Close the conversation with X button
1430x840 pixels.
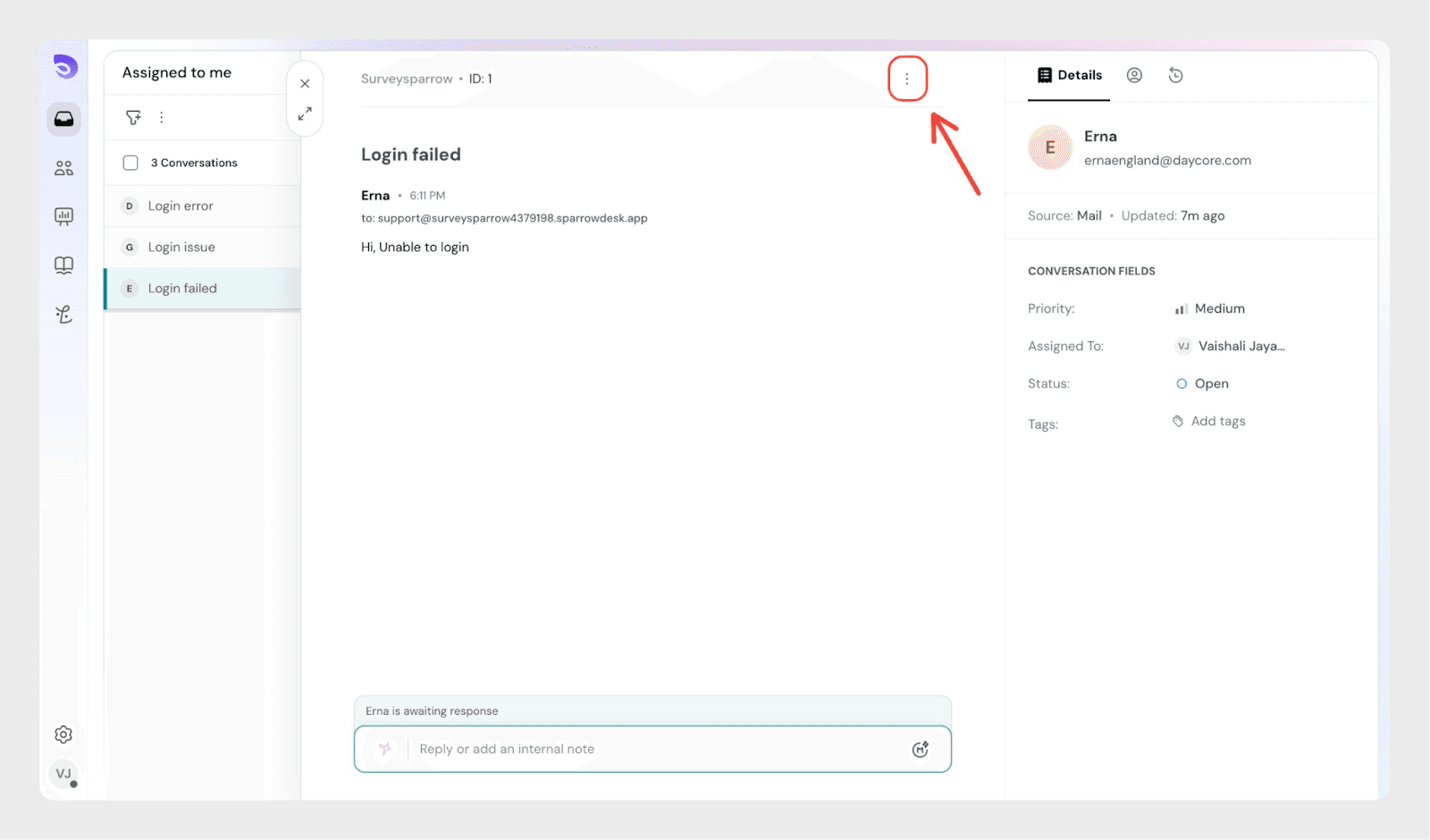coord(305,83)
